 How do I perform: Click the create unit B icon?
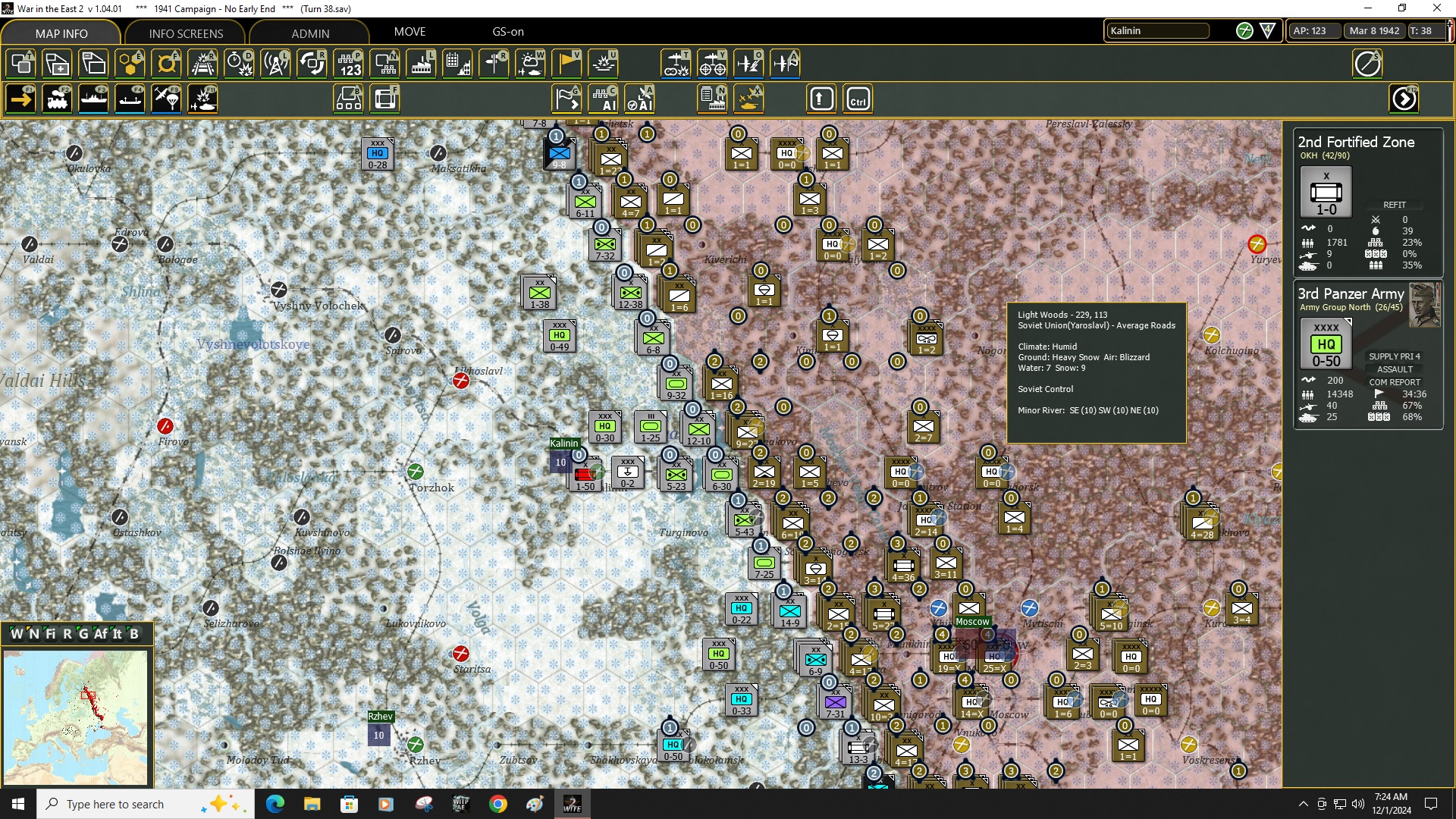349,99
